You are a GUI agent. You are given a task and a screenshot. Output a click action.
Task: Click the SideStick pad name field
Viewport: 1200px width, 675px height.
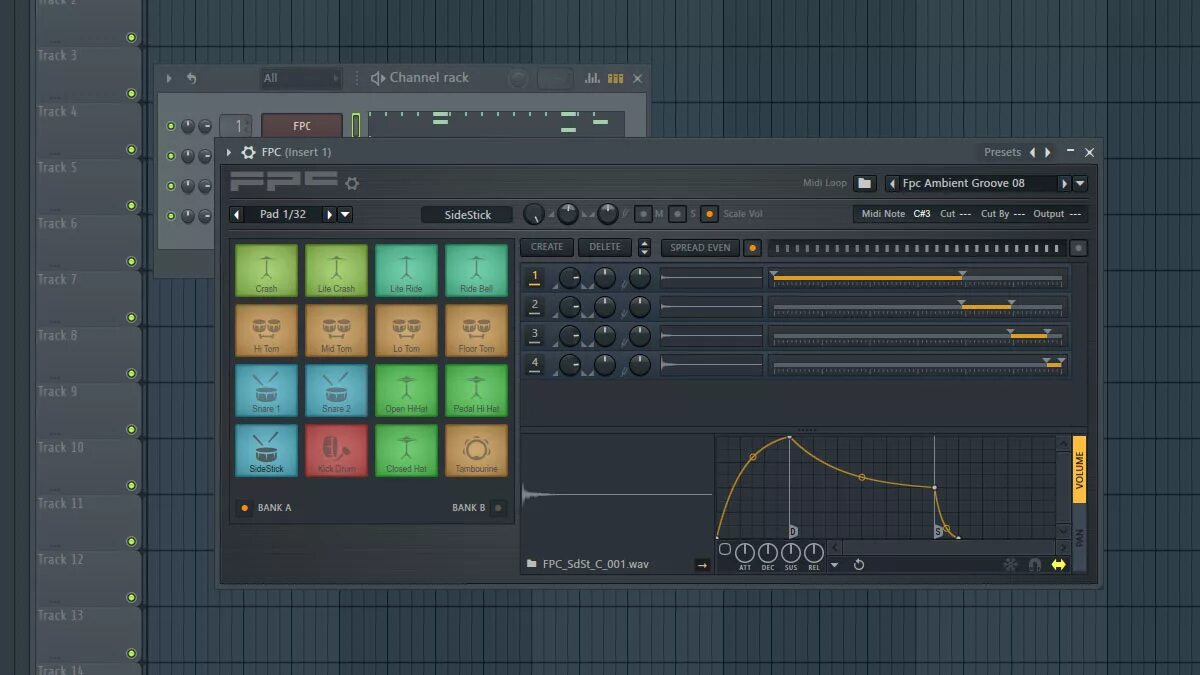(467, 215)
